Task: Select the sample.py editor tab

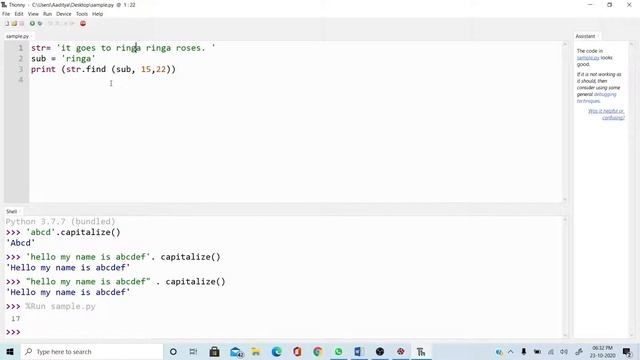Action: pyautogui.click(x=17, y=36)
